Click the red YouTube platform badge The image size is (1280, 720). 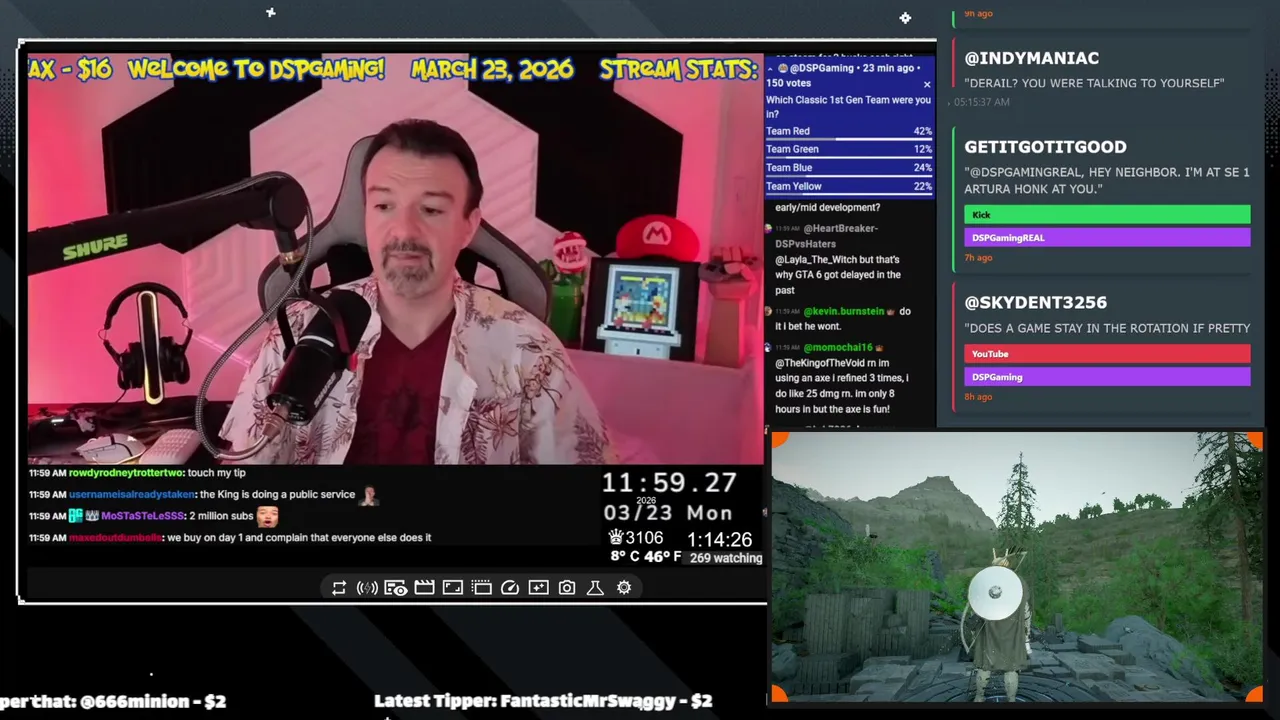[x=1107, y=354]
